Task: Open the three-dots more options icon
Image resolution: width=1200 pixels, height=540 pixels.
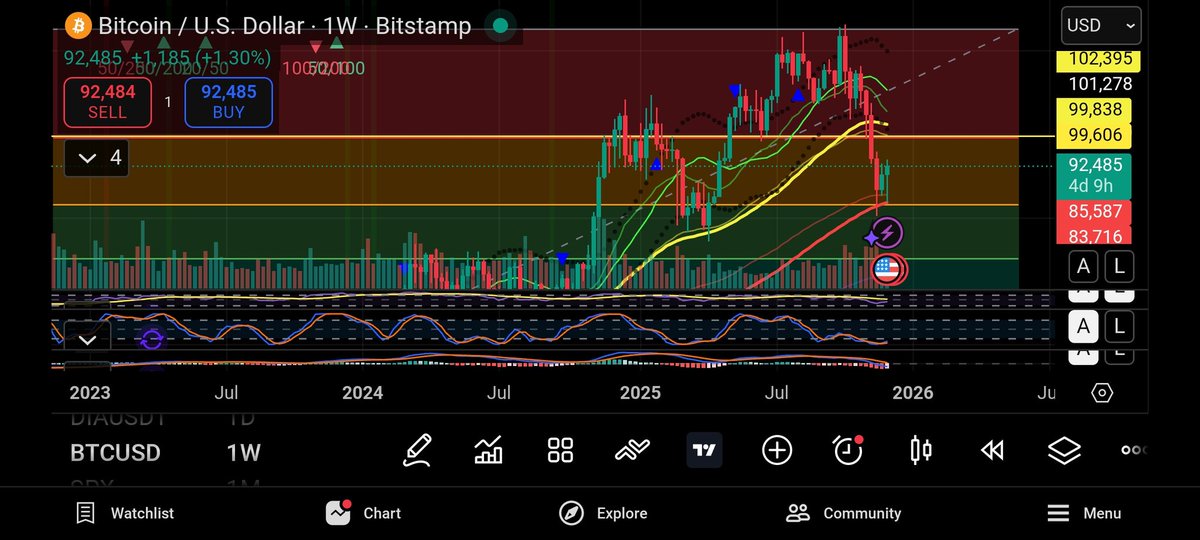Action: (1134, 451)
